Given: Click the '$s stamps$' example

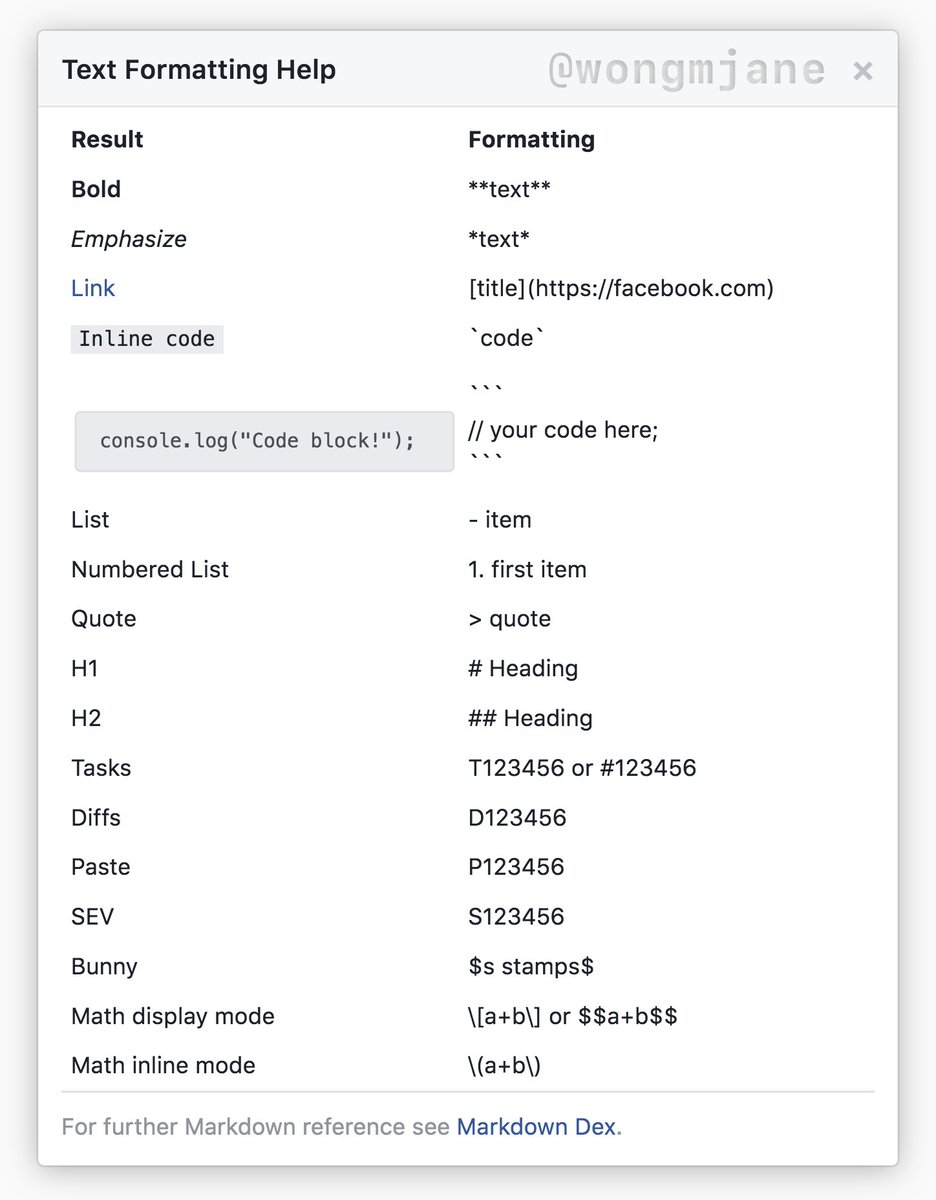Looking at the screenshot, I should coord(531,967).
